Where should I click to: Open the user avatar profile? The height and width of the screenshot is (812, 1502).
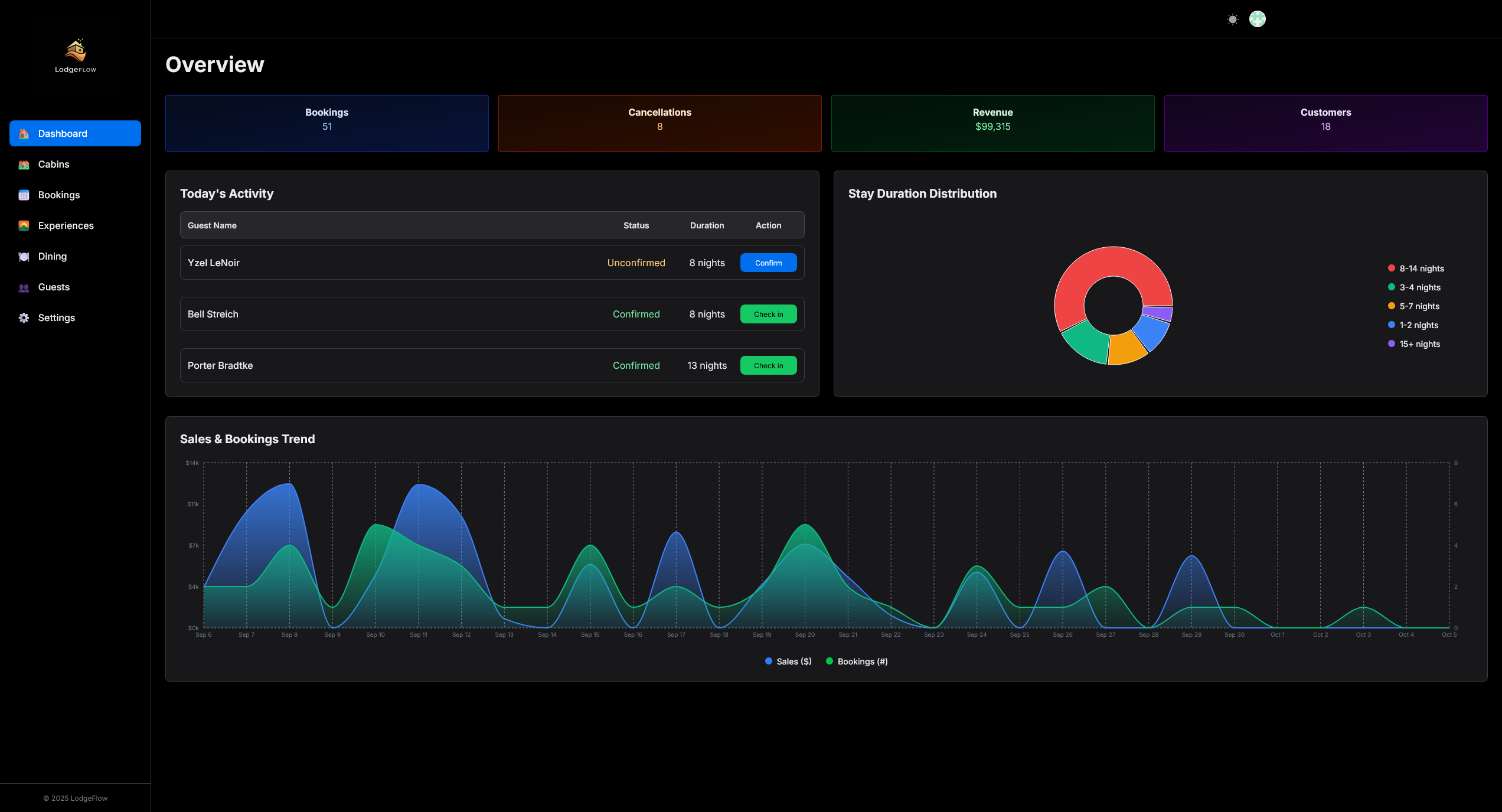point(1258,19)
